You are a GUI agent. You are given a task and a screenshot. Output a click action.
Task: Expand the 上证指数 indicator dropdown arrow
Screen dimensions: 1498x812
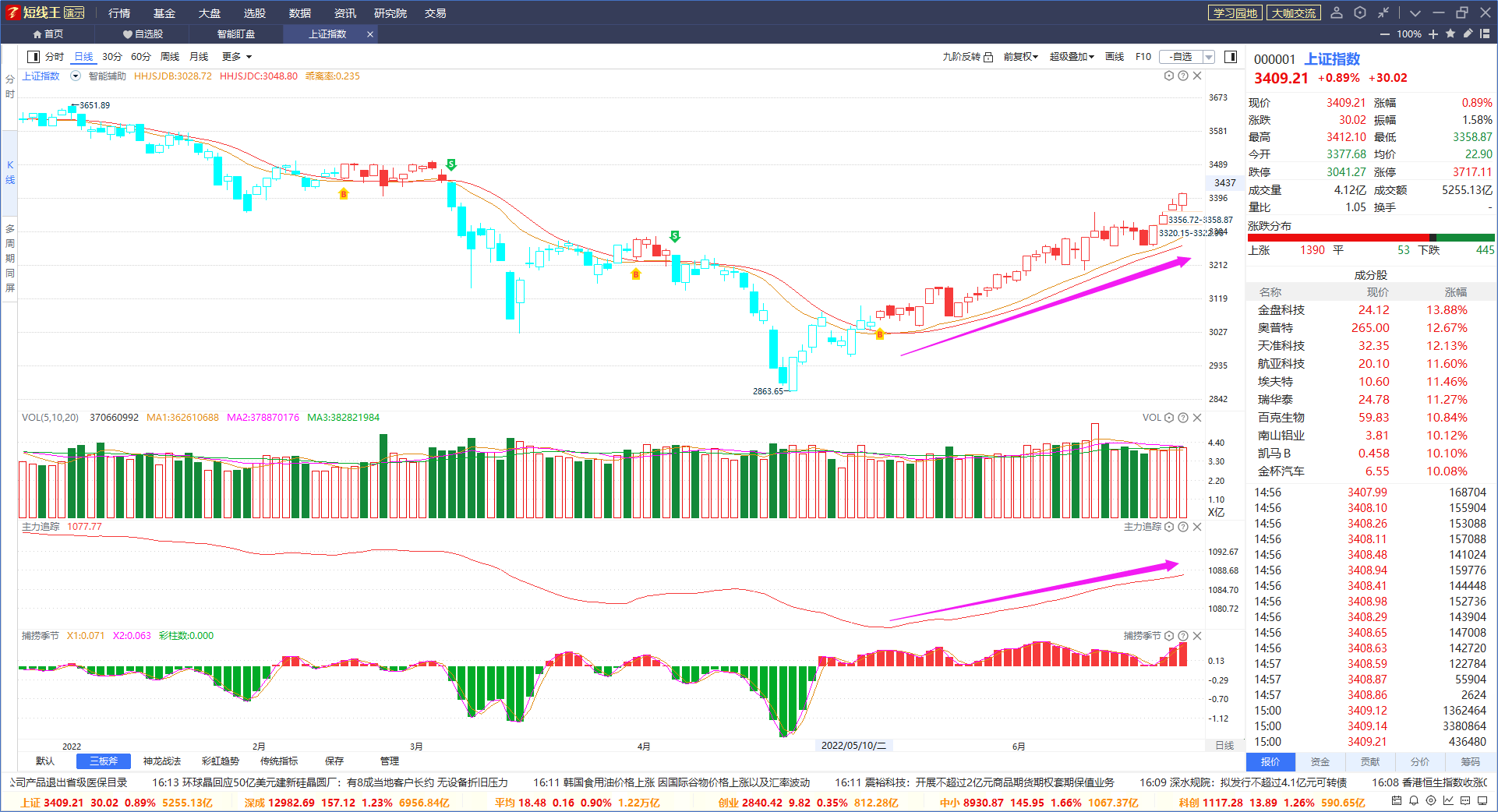tap(76, 76)
